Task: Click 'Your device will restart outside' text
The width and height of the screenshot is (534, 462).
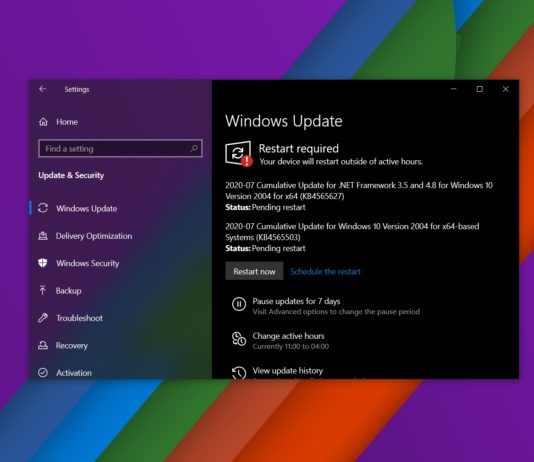Action: 341,161
